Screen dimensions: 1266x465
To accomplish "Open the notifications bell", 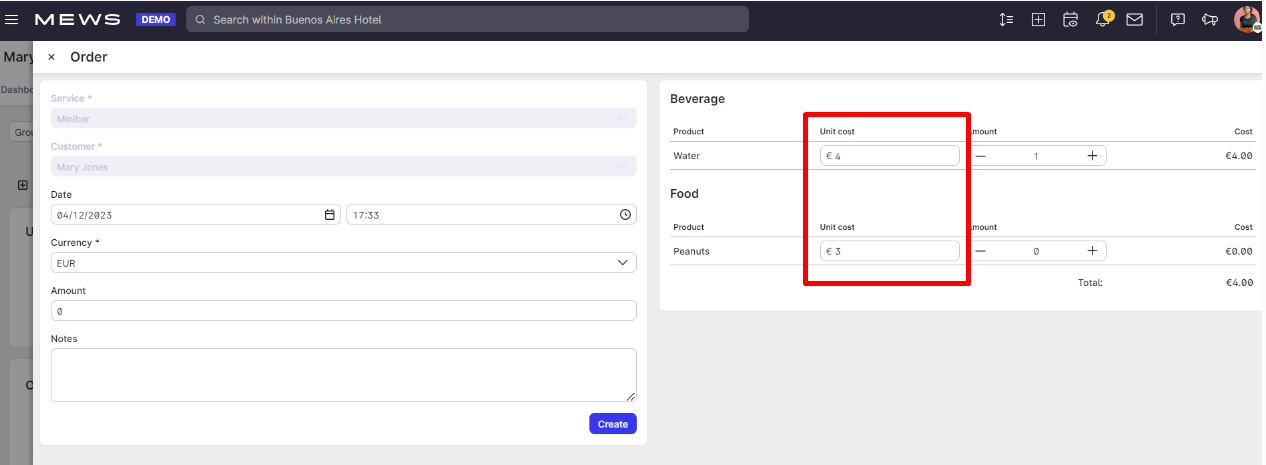I will 1103,19.
